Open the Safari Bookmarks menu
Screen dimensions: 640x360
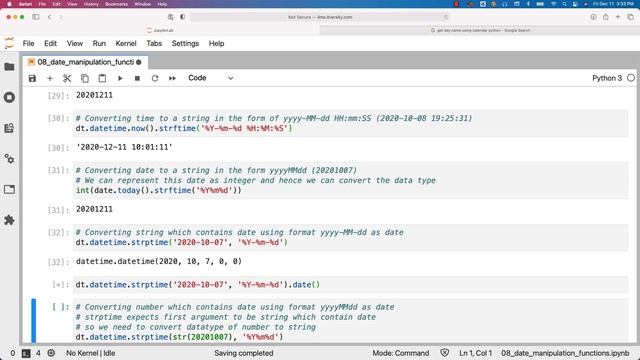coord(116,4)
